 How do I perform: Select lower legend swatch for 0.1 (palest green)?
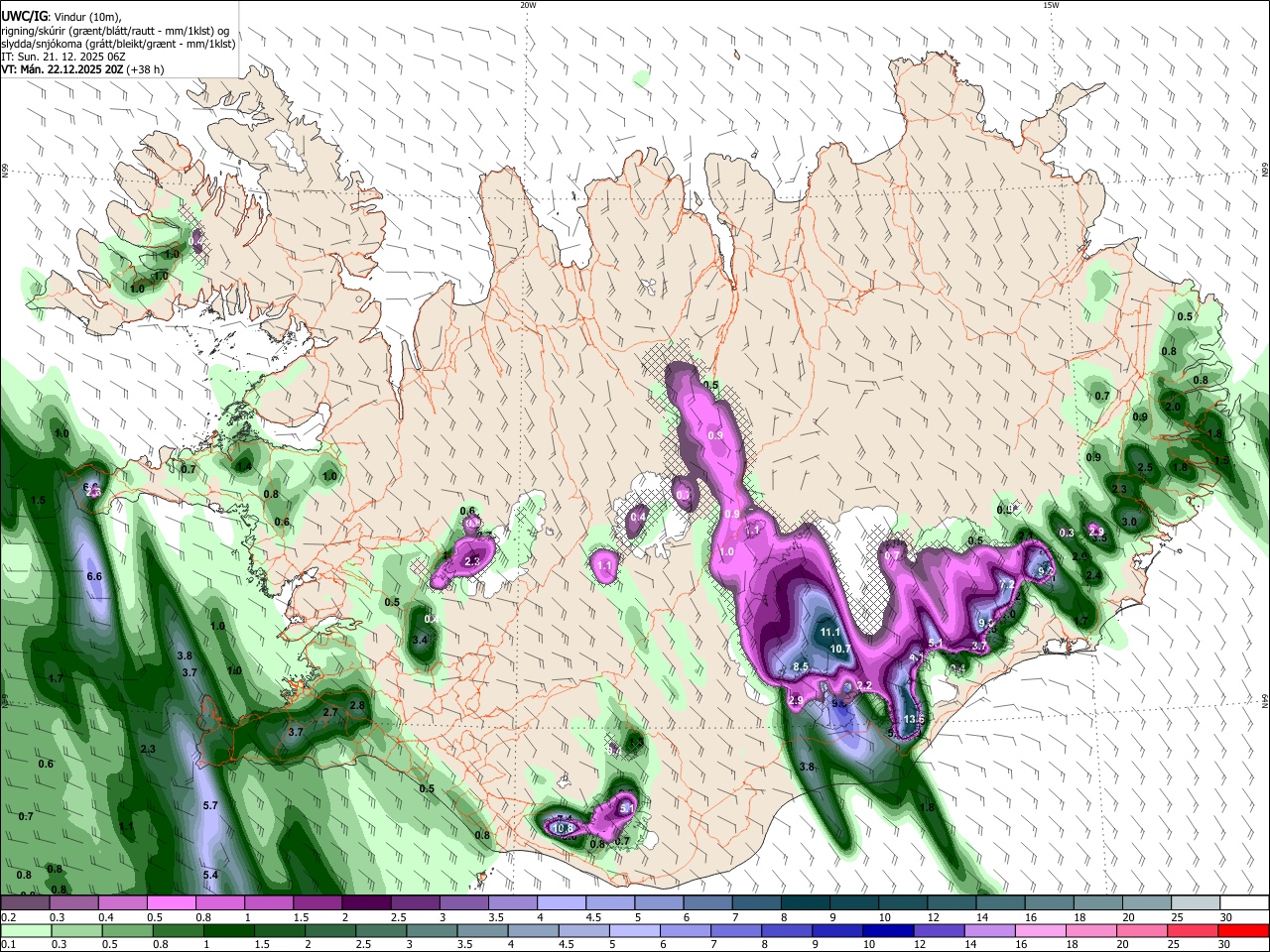click(25, 930)
